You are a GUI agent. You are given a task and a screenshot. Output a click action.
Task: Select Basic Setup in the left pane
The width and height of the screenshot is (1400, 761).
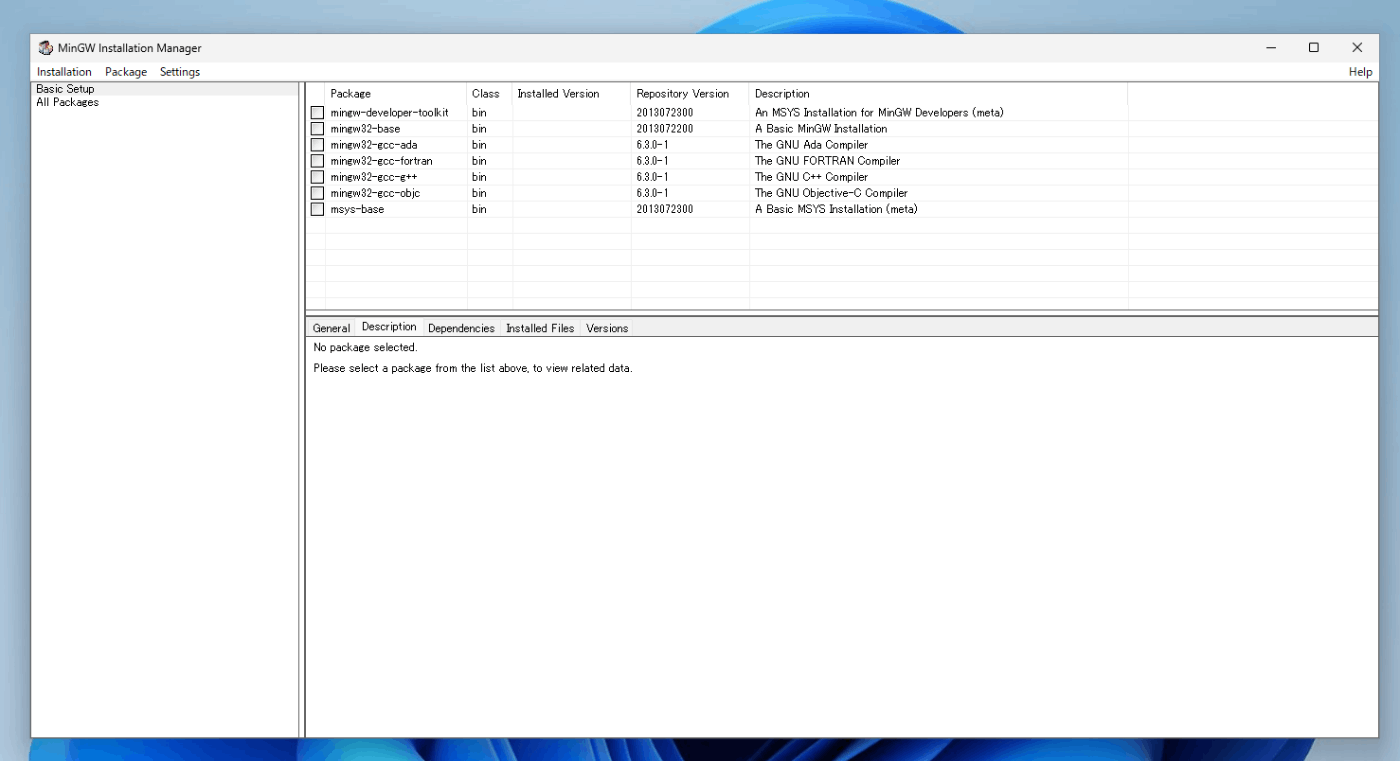65,89
